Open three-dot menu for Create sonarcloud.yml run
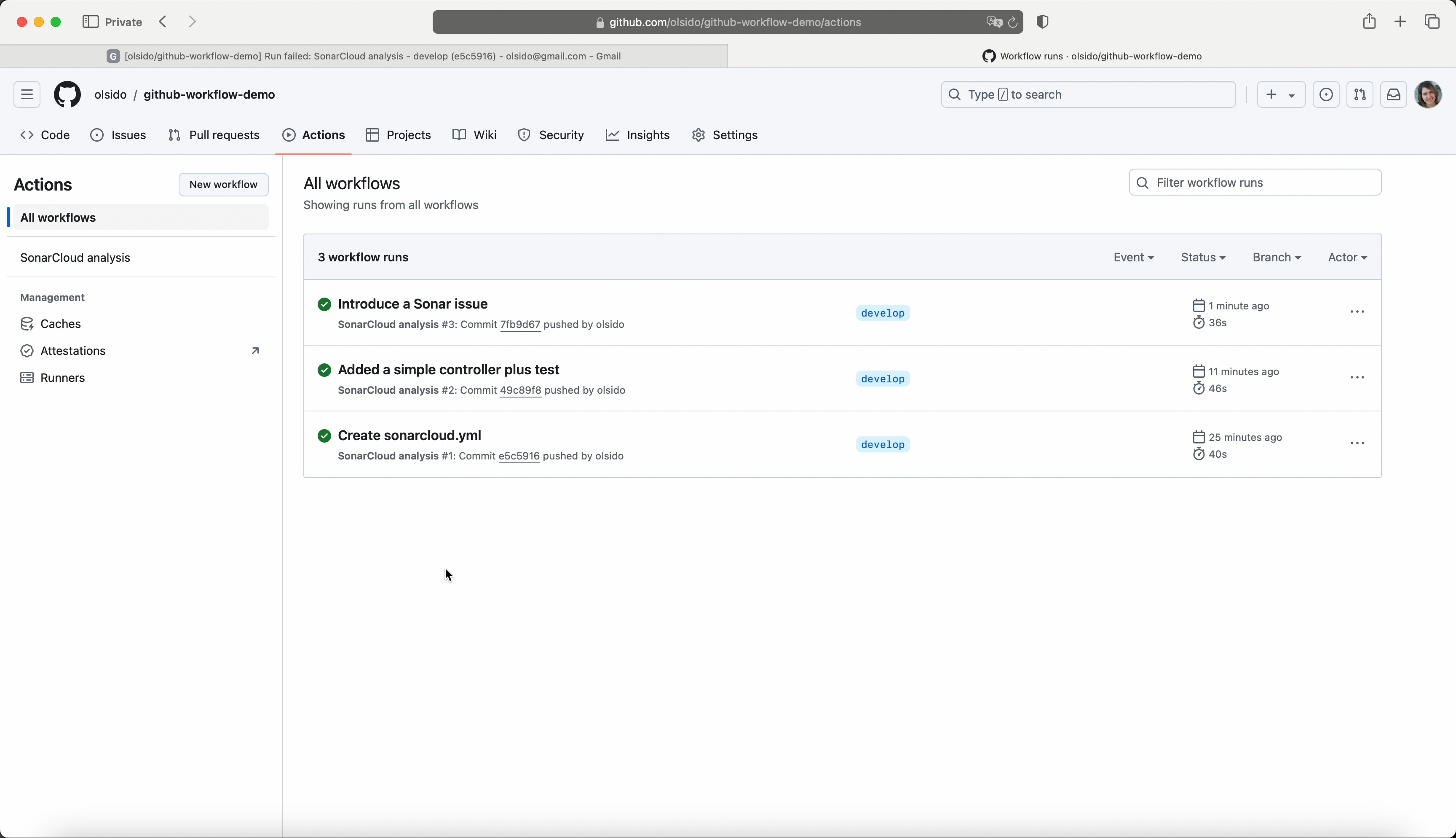Image resolution: width=1456 pixels, height=838 pixels. point(1357,443)
